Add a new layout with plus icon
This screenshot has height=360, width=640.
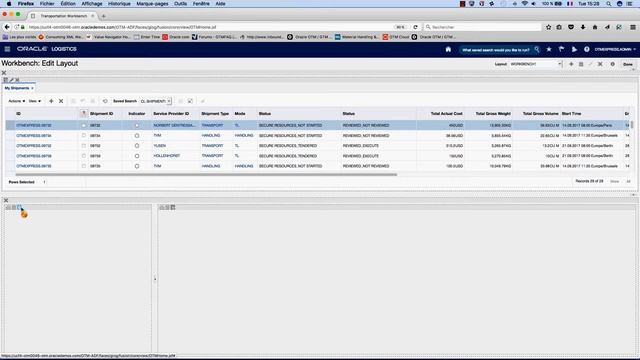click(x=571, y=64)
